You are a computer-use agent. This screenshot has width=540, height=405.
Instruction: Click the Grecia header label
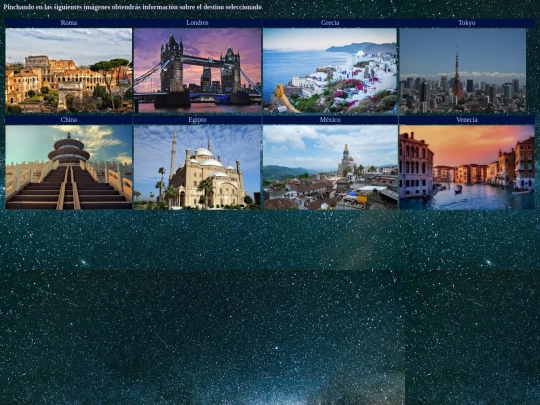330,23
